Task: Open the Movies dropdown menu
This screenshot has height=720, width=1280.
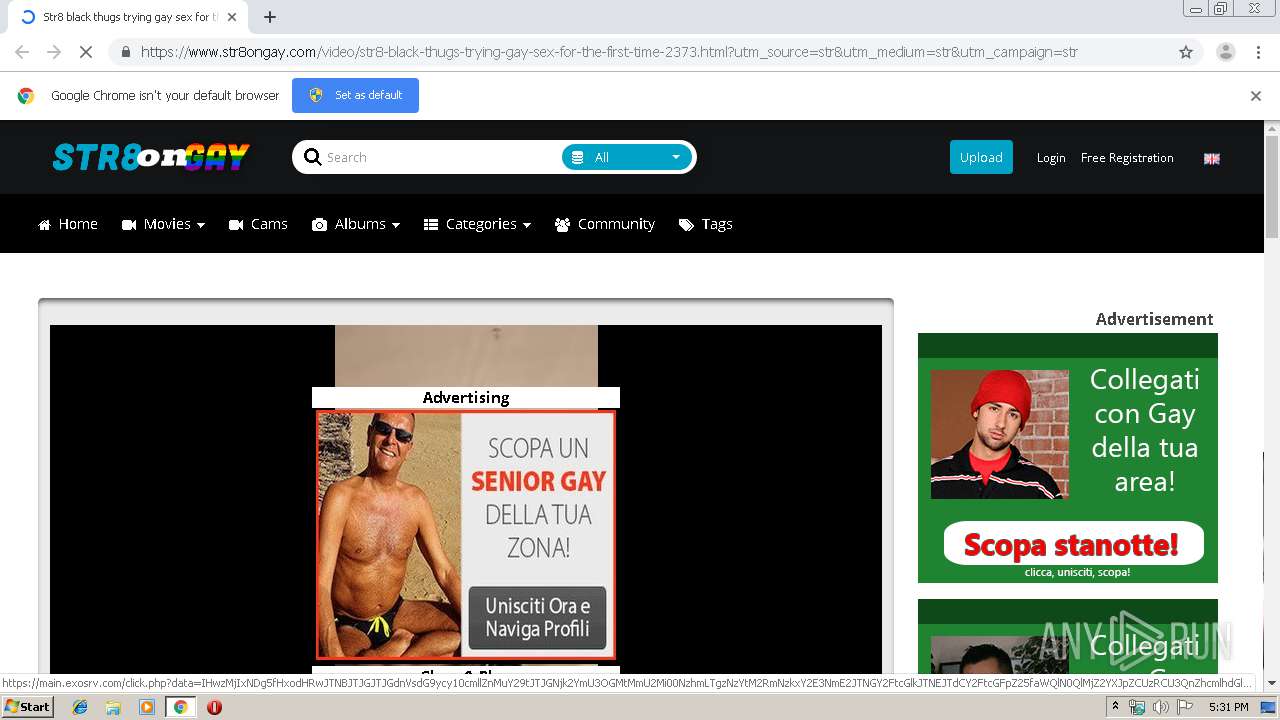Action: (x=163, y=224)
